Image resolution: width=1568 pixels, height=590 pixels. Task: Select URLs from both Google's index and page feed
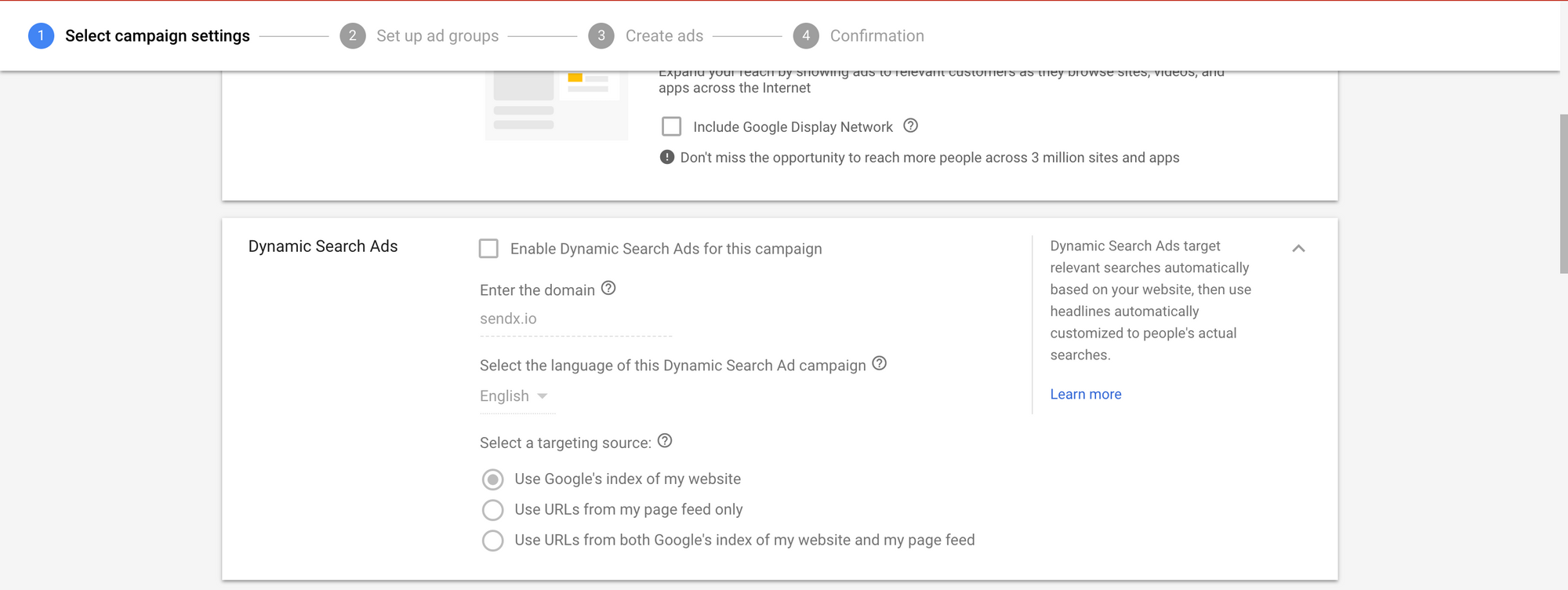[x=493, y=541]
